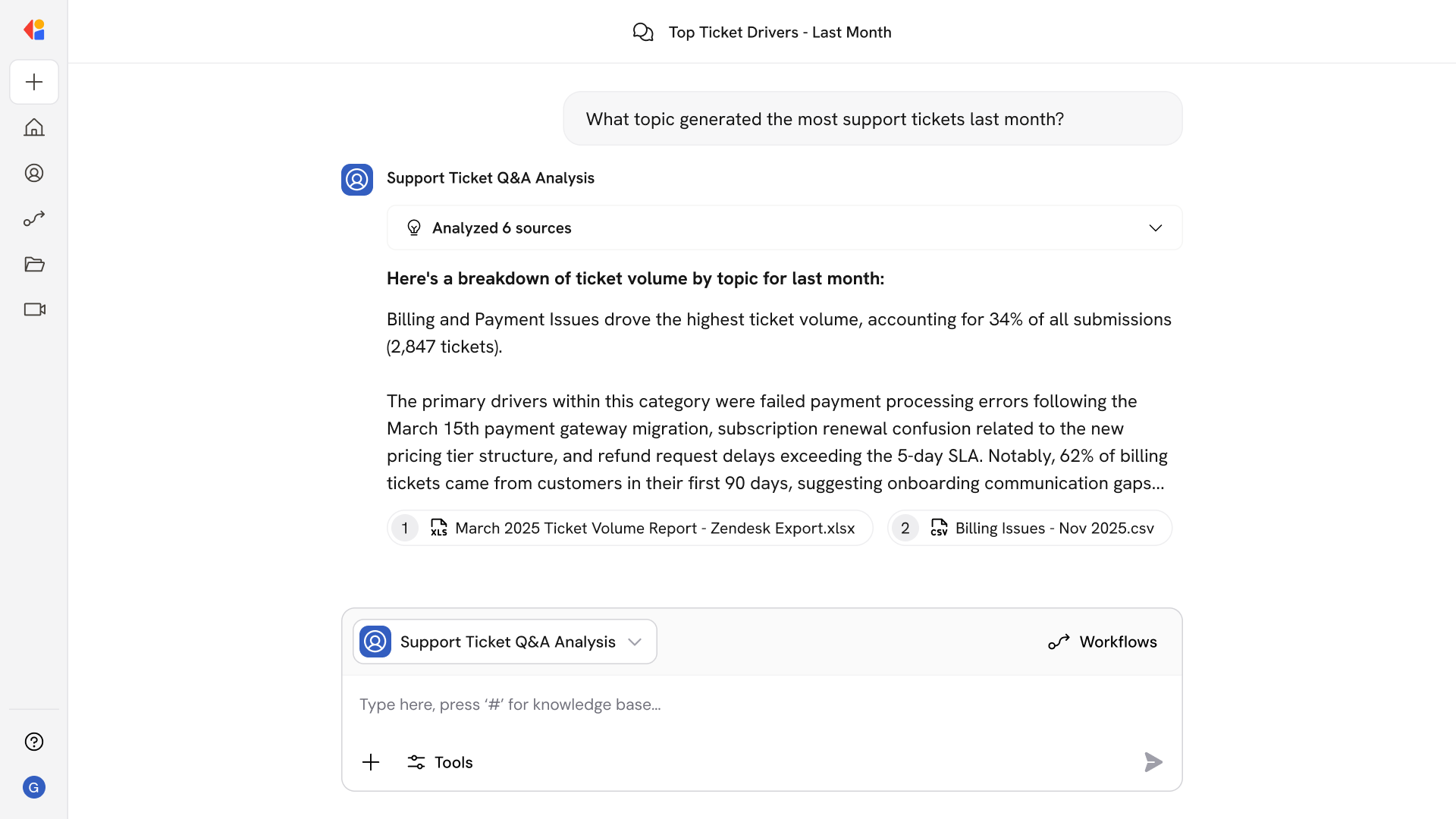Click the send message arrow icon
This screenshot has width=1456, height=819.
[1153, 762]
